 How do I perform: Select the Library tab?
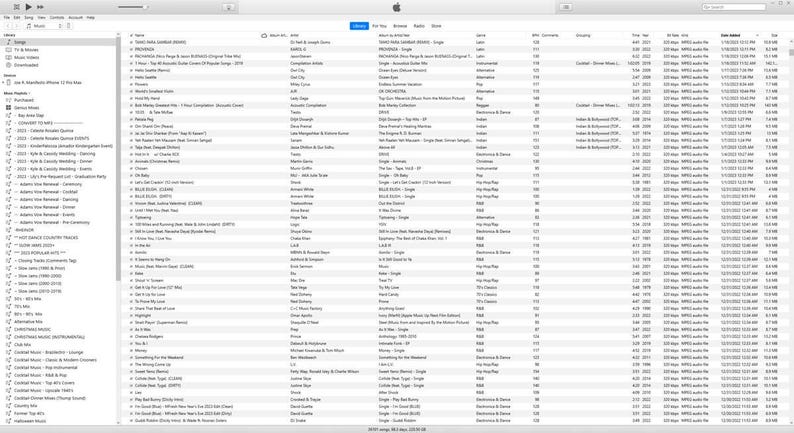[359, 26]
